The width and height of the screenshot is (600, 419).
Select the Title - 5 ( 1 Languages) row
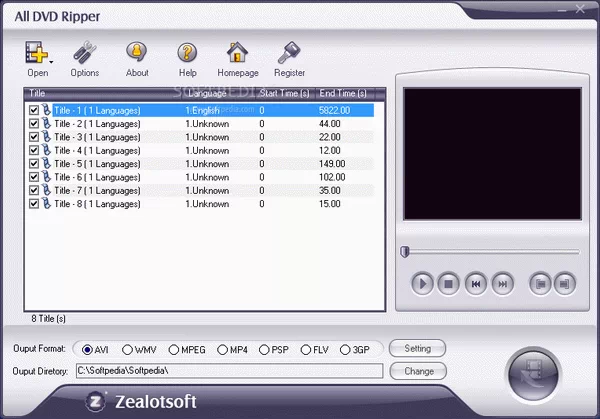[x=199, y=164]
